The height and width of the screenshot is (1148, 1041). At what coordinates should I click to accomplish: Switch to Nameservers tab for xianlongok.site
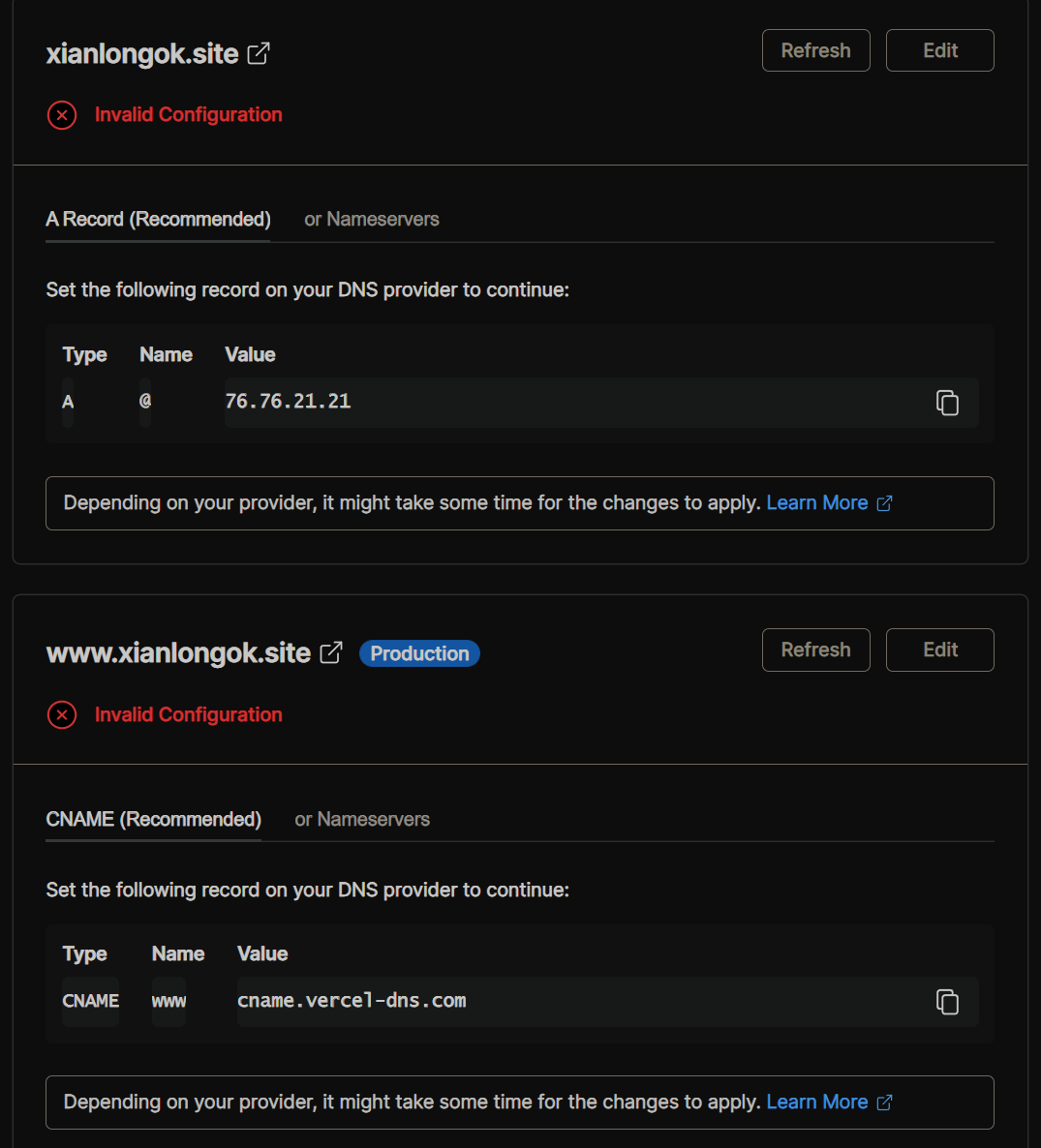[372, 219]
